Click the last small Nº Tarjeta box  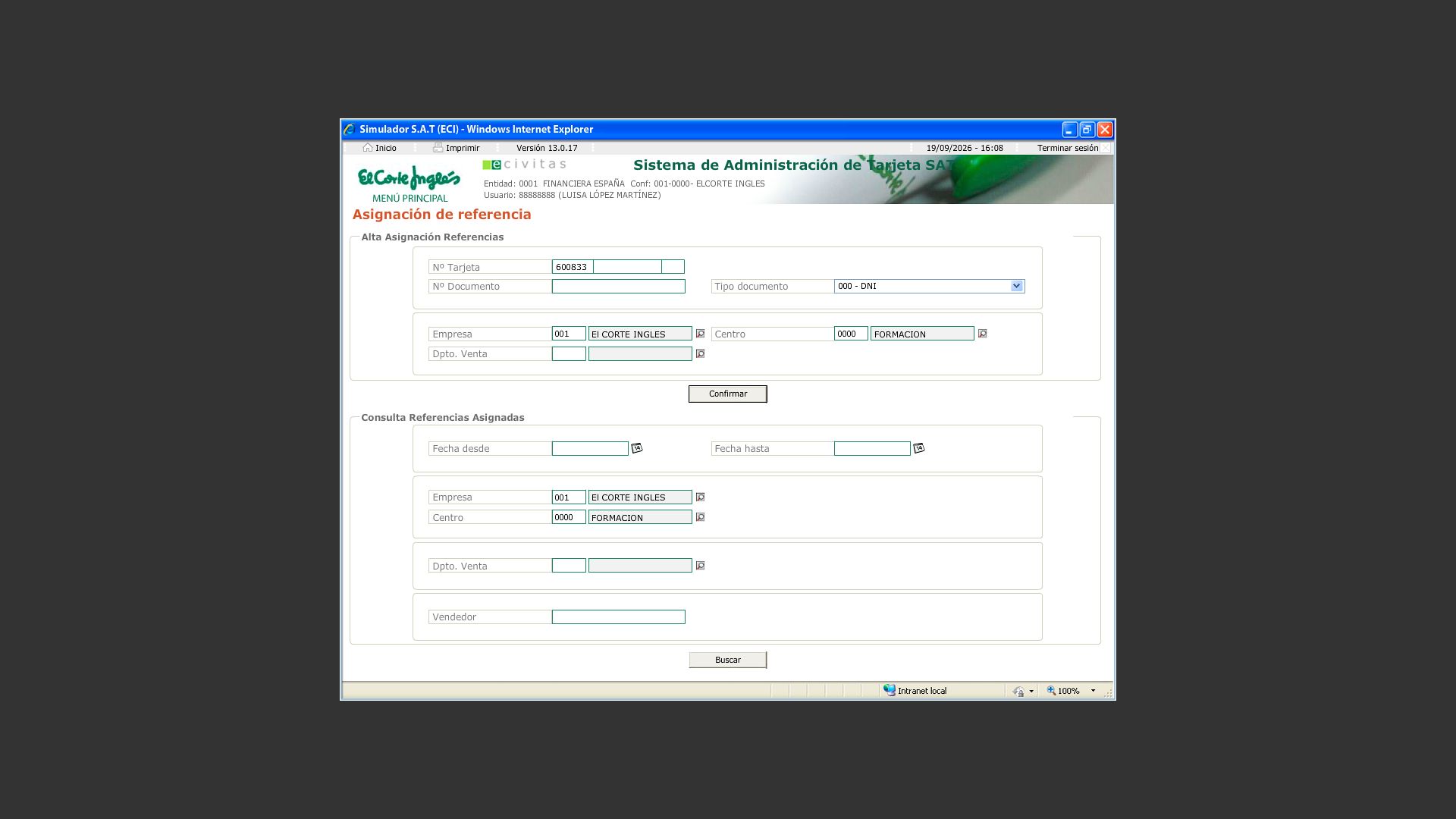(x=673, y=267)
